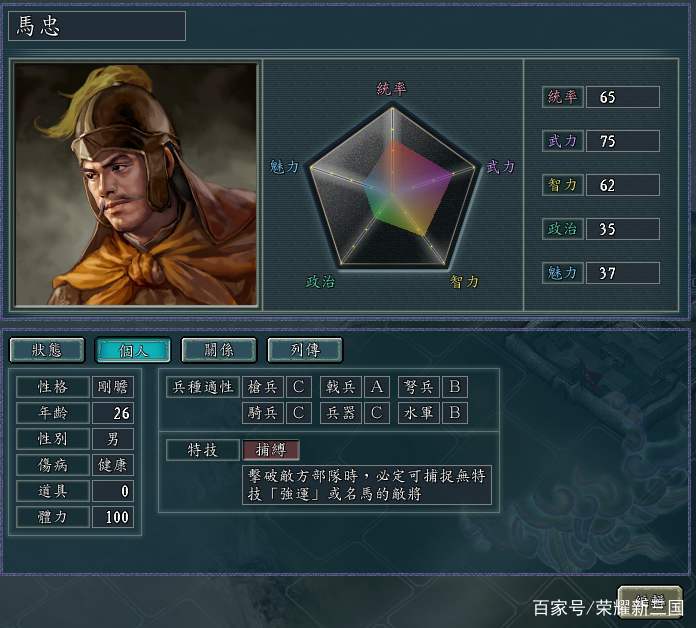Click the 水軍 aptitude label
The height and width of the screenshot is (628, 696).
point(418,413)
